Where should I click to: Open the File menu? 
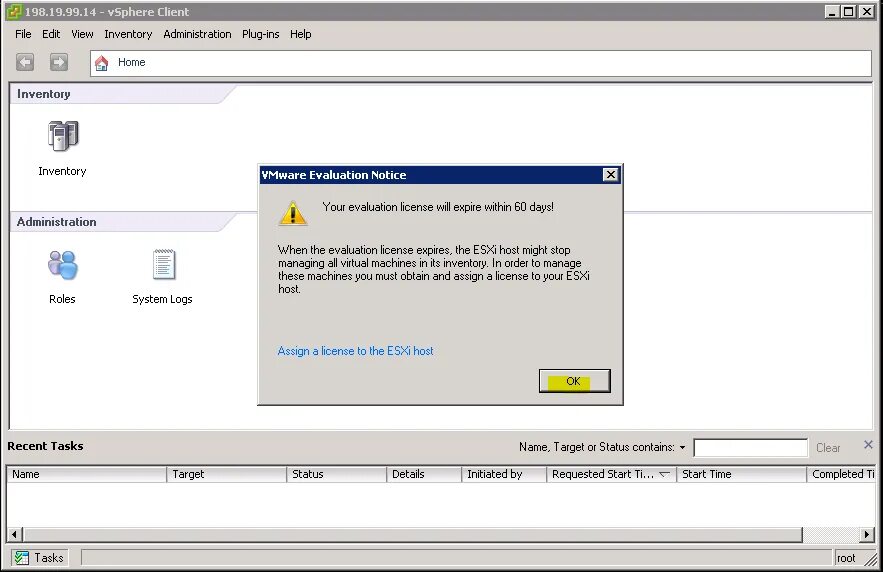tap(23, 34)
